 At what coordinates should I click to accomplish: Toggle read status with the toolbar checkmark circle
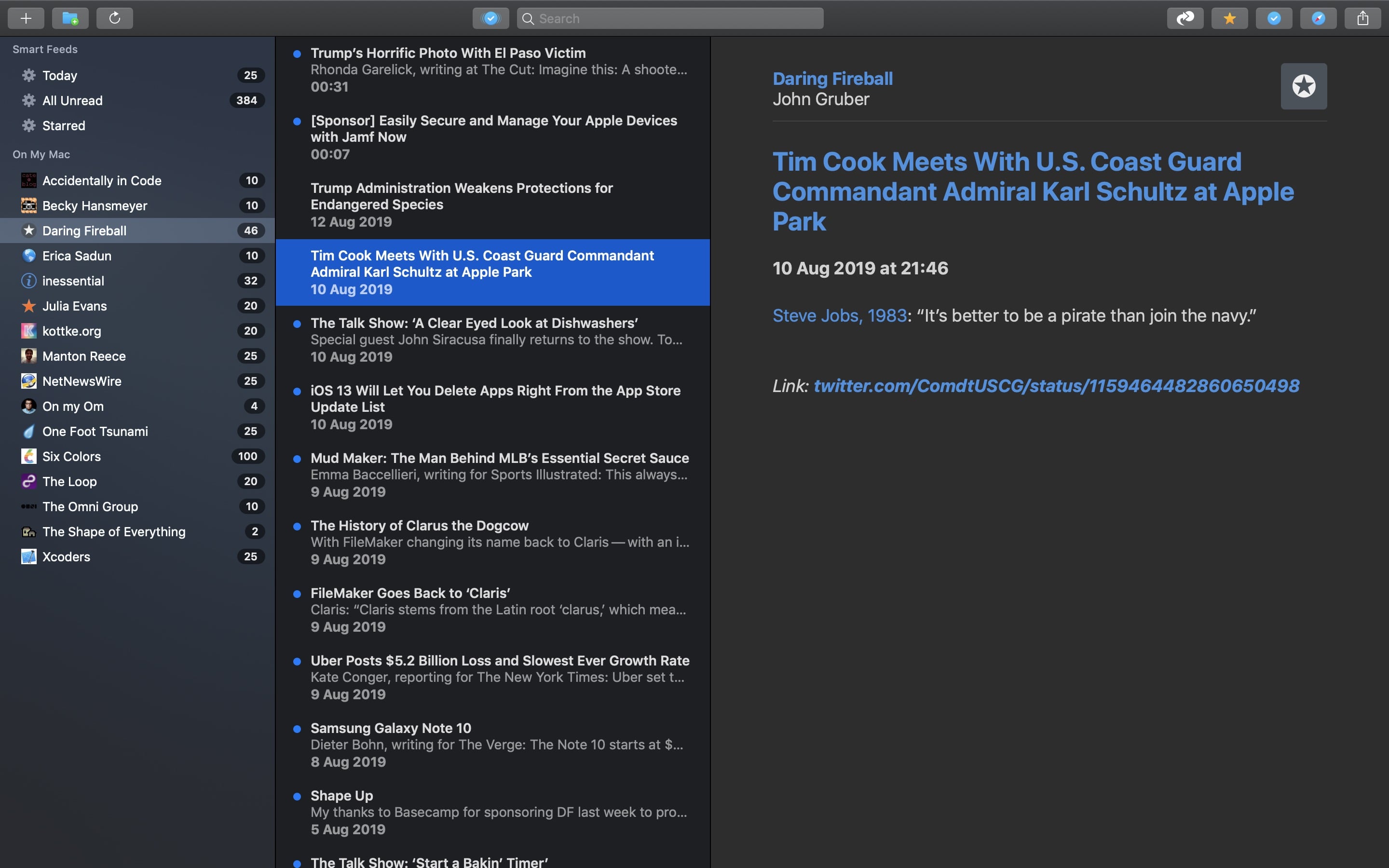(x=1274, y=18)
